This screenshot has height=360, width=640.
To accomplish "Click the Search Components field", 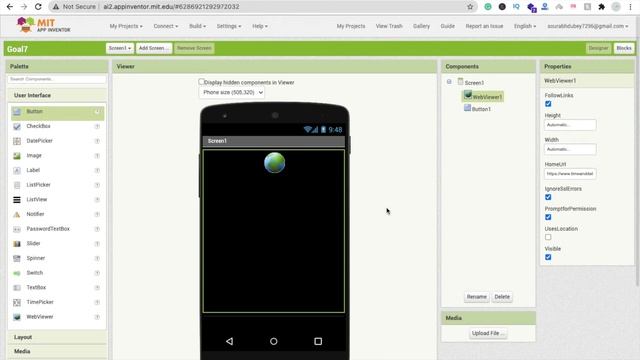I will [x=57, y=79].
